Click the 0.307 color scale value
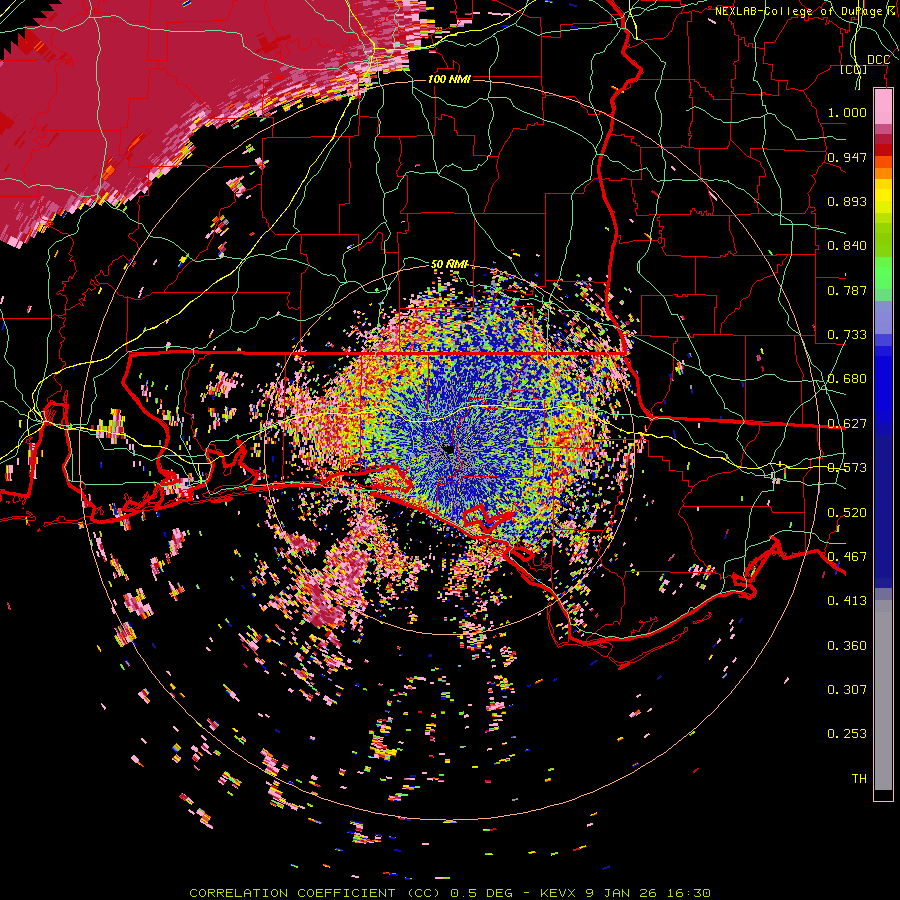This screenshot has width=900, height=900. tap(847, 690)
